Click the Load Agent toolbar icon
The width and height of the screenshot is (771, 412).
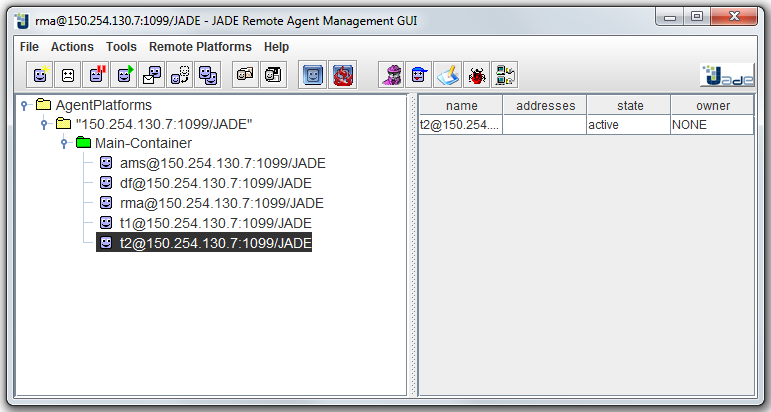pyautogui.click(x=245, y=75)
